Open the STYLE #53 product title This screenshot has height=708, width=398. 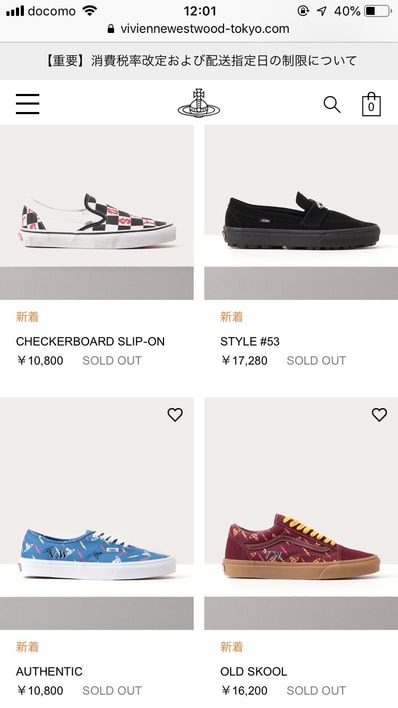250,341
